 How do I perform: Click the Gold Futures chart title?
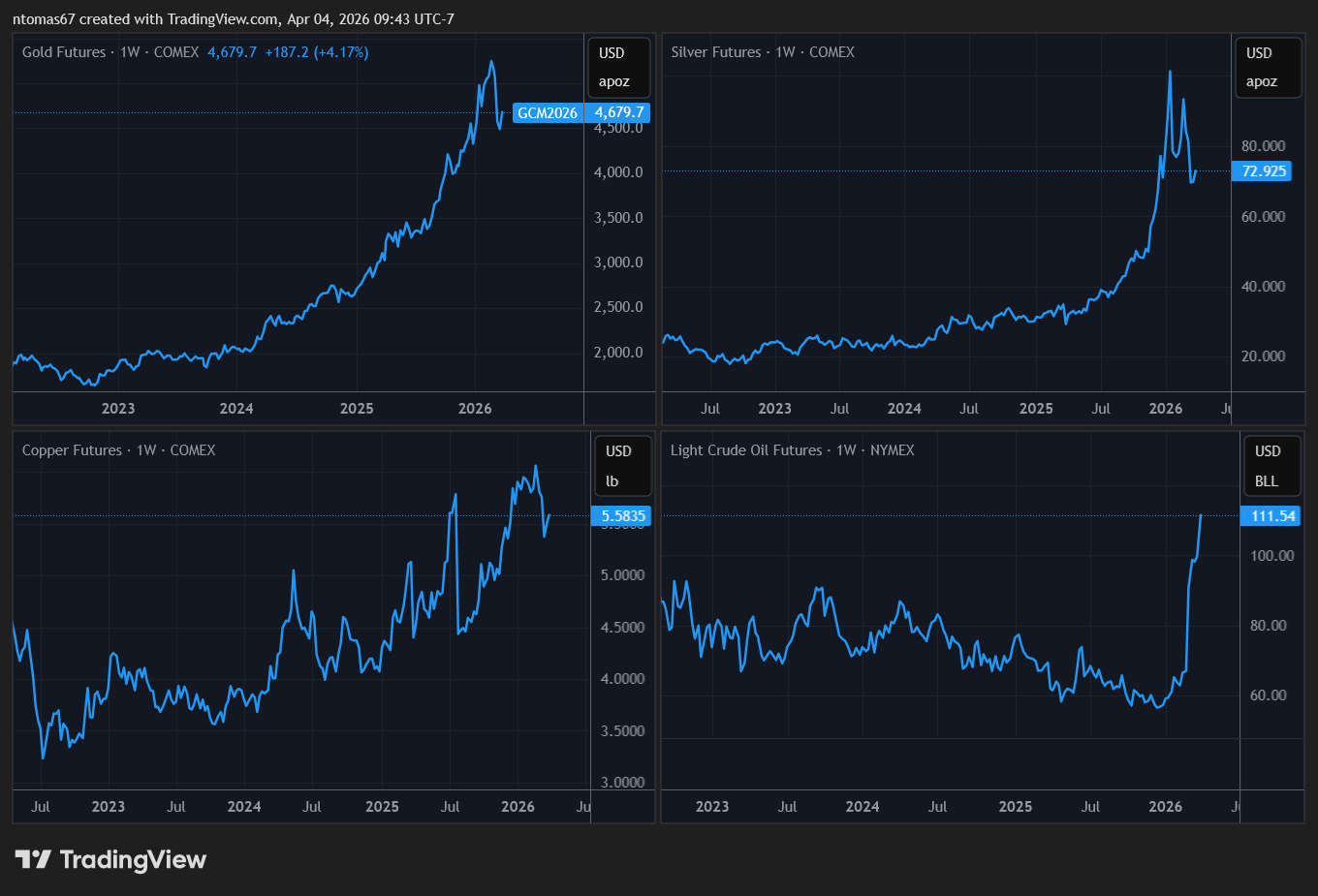[x=64, y=52]
